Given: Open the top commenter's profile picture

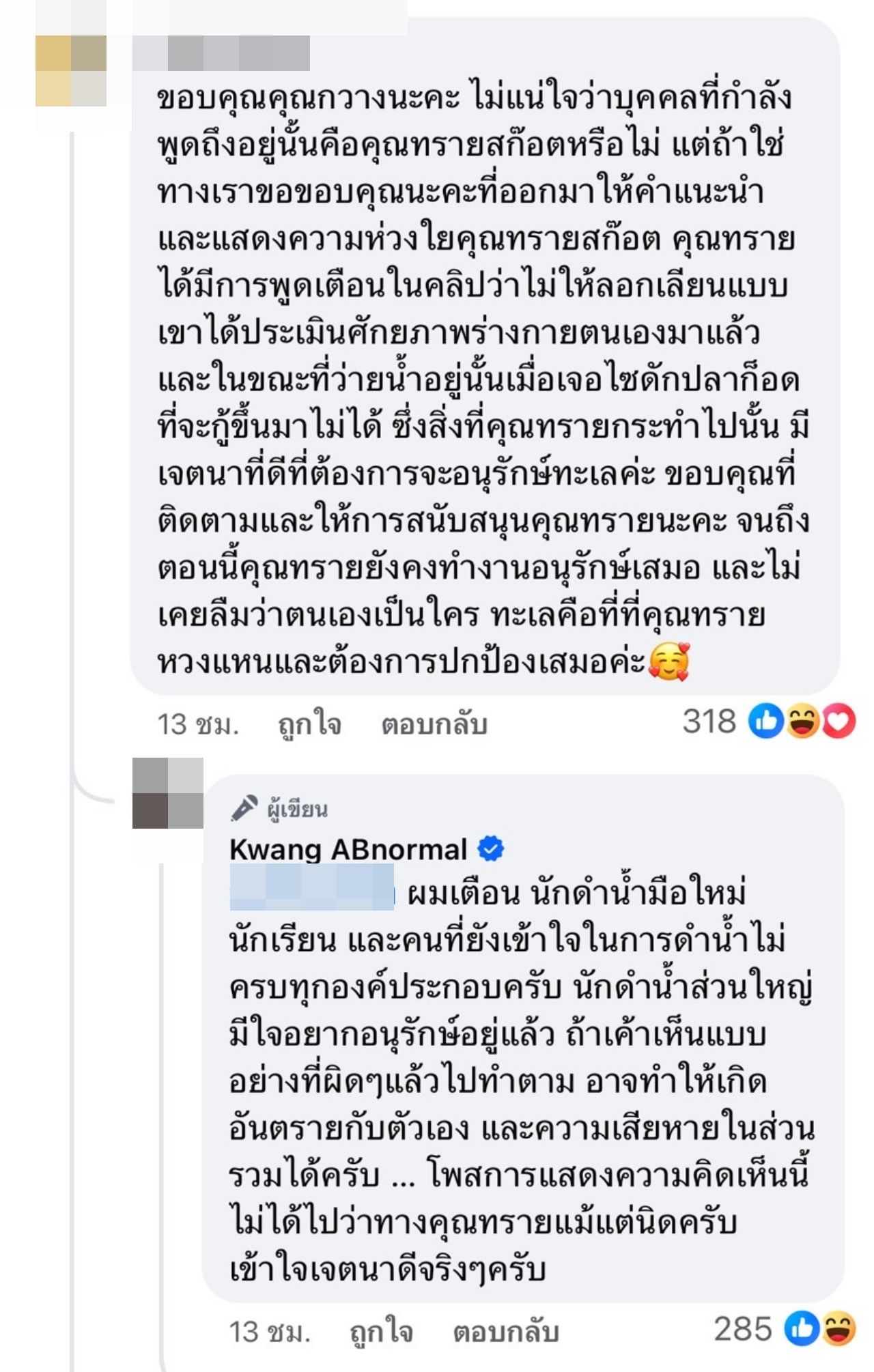Looking at the screenshot, I should pos(71,71).
